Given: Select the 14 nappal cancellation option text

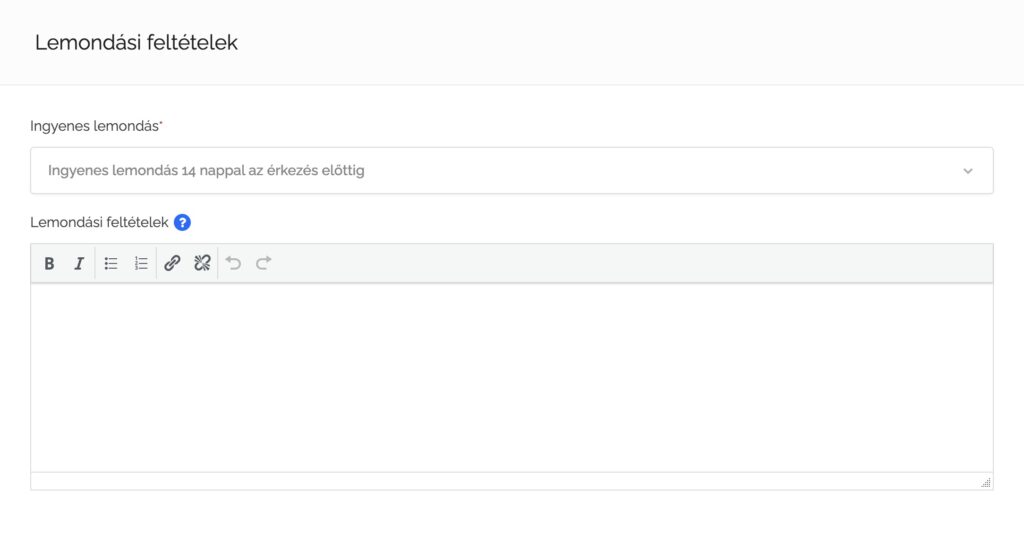Looking at the screenshot, I should 206,170.
